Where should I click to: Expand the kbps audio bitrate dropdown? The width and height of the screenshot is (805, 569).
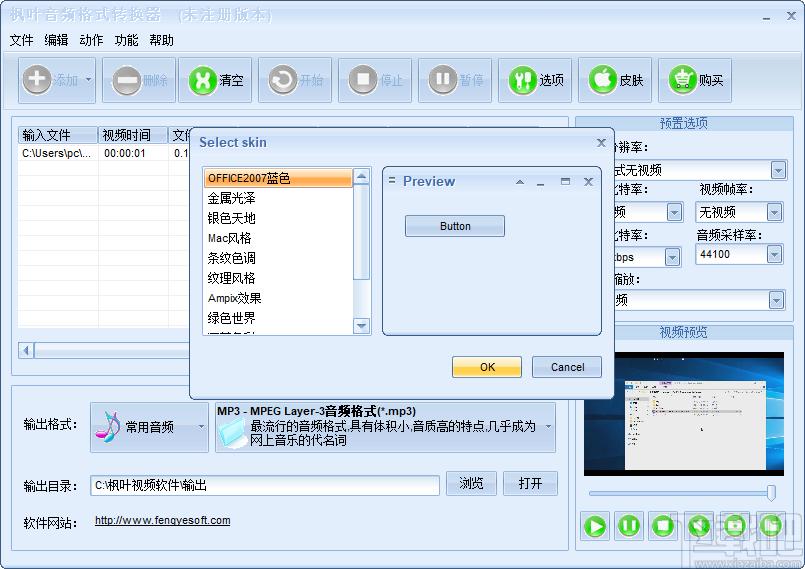click(x=673, y=257)
